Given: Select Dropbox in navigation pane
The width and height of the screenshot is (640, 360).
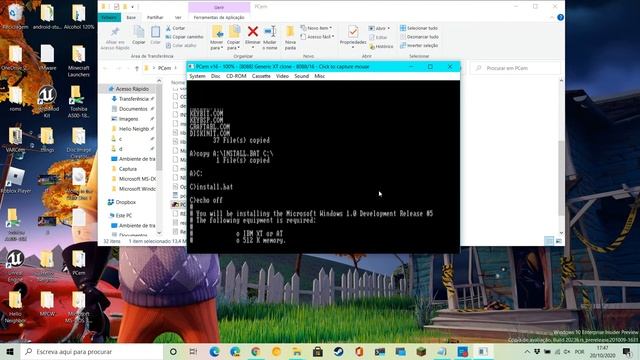Looking at the screenshot, I should pyautogui.click(x=122, y=202).
